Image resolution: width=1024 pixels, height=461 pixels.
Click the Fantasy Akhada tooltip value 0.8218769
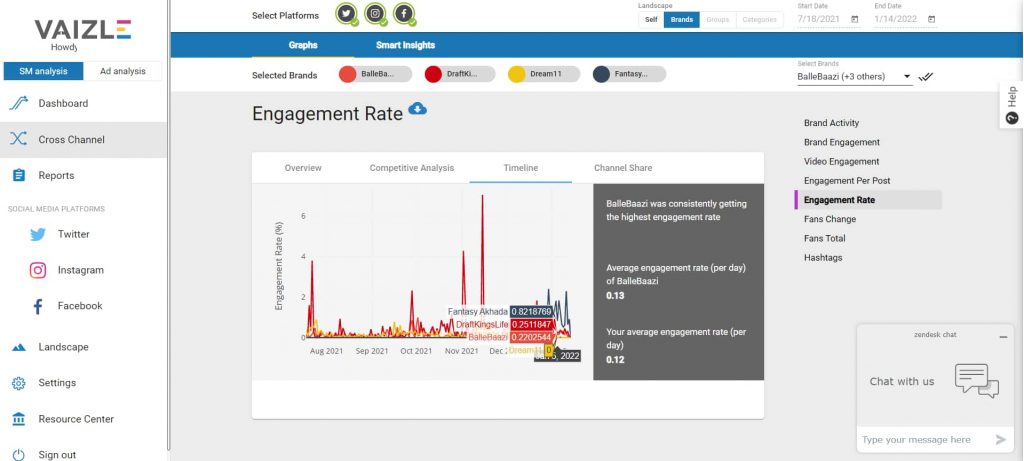tap(531, 311)
